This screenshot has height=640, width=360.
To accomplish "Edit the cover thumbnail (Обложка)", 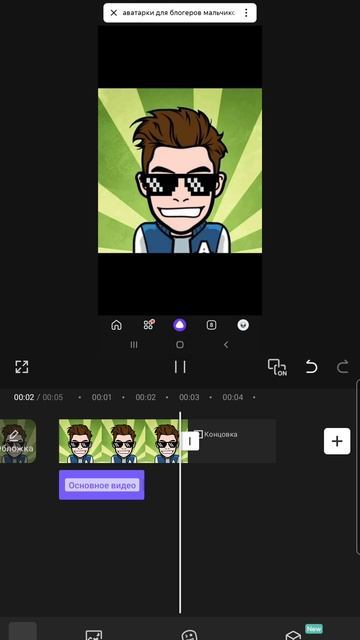I will pyautogui.click(x=18, y=441).
